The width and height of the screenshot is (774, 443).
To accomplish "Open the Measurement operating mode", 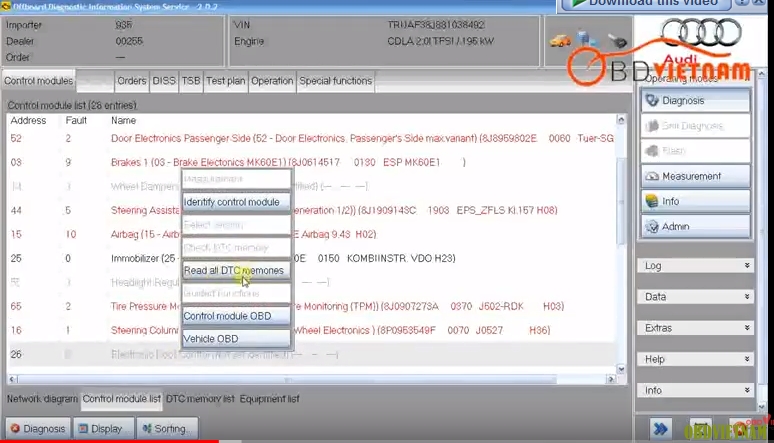I will click(x=696, y=176).
